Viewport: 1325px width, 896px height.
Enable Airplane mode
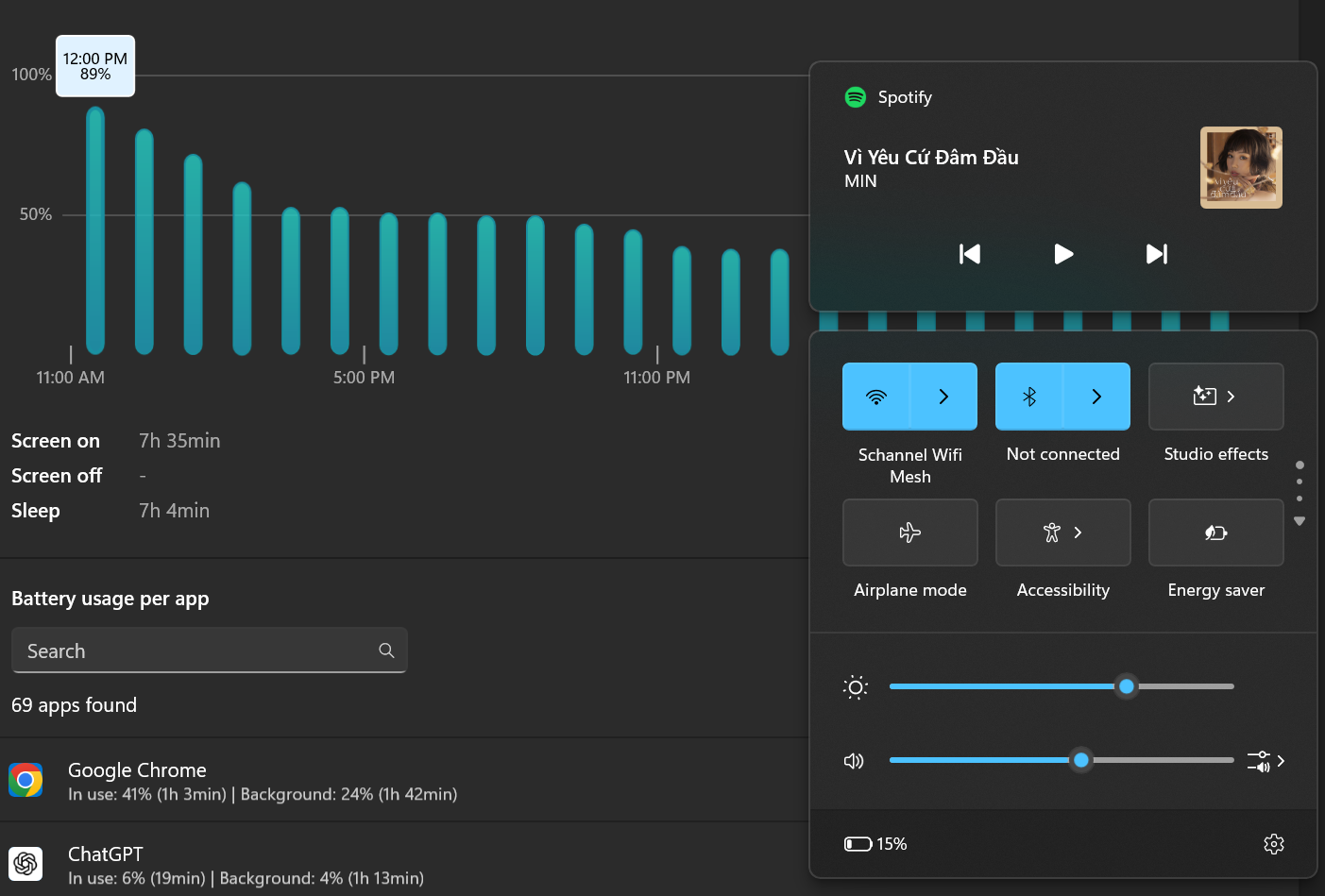pos(909,533)
